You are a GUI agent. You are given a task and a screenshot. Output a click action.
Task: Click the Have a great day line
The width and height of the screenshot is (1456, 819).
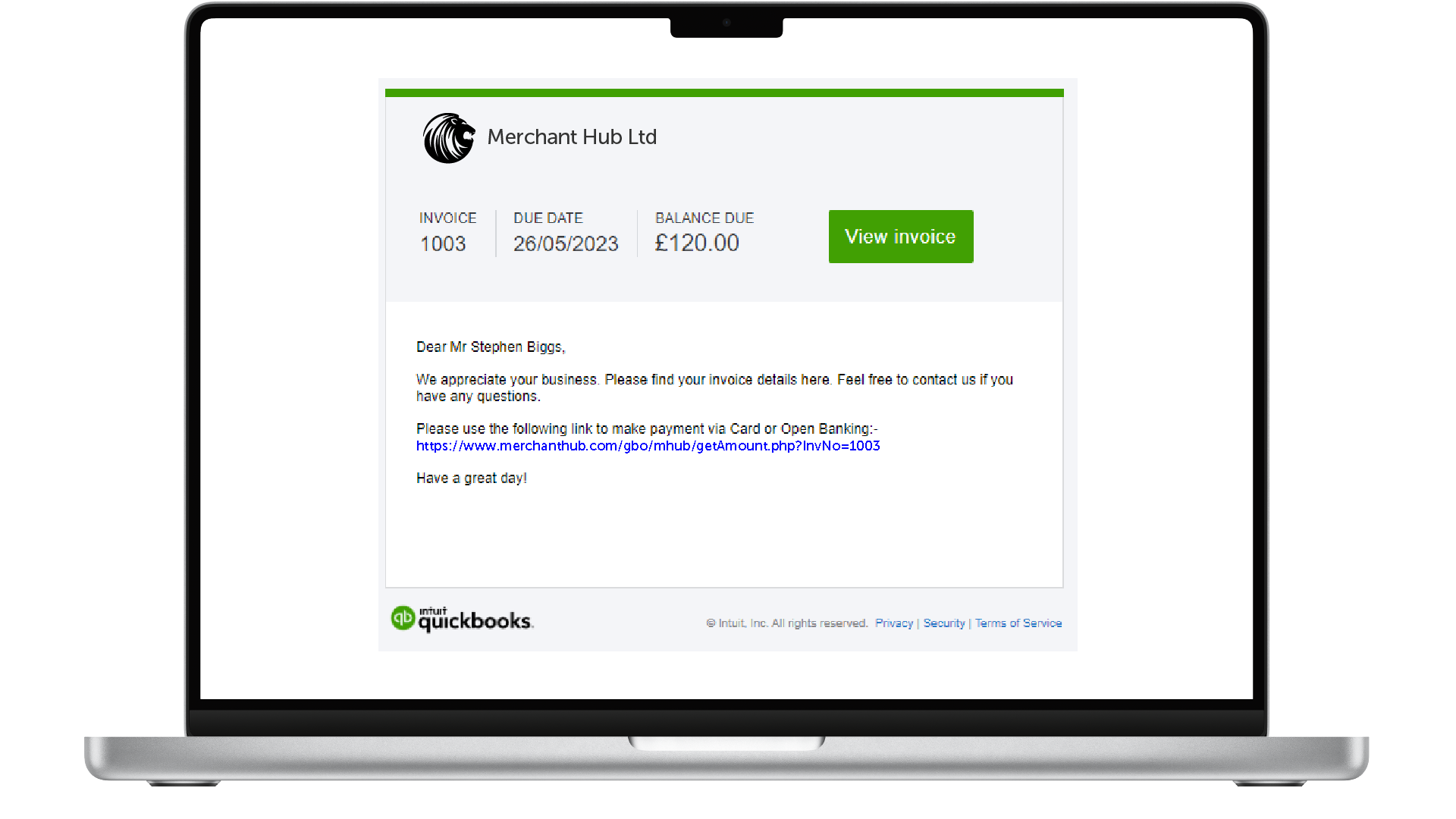click(x=472, y=479)
